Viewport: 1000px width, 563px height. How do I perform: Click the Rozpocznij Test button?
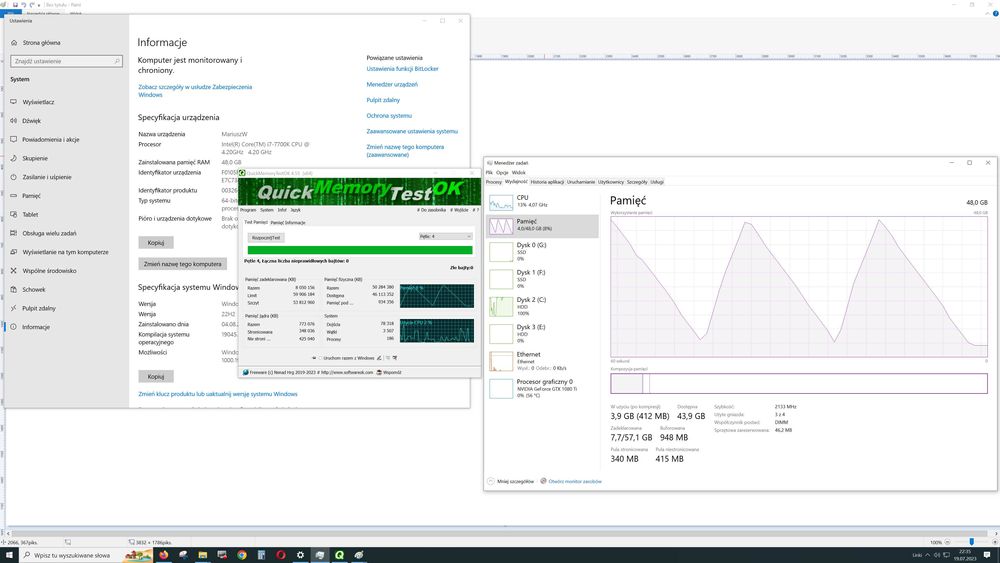pos(266,238)
